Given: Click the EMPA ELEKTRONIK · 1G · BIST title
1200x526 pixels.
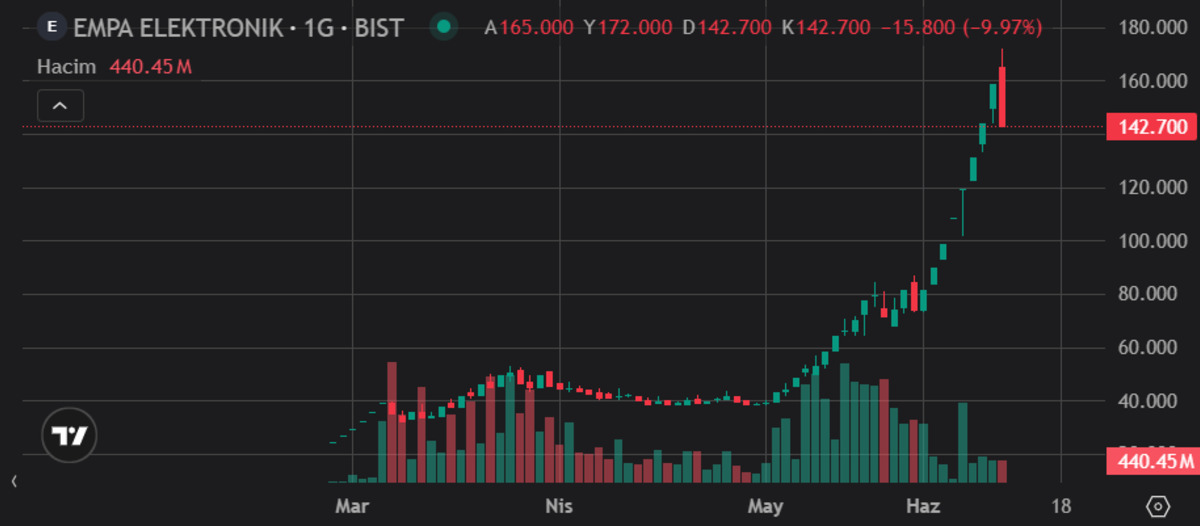Looking at the screenshot, I should (x=238, y=27).
